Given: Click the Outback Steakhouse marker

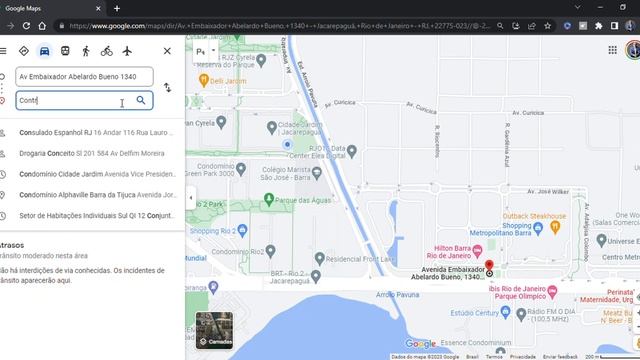Looking at the screenshot, I should click(x=555, y=227).
